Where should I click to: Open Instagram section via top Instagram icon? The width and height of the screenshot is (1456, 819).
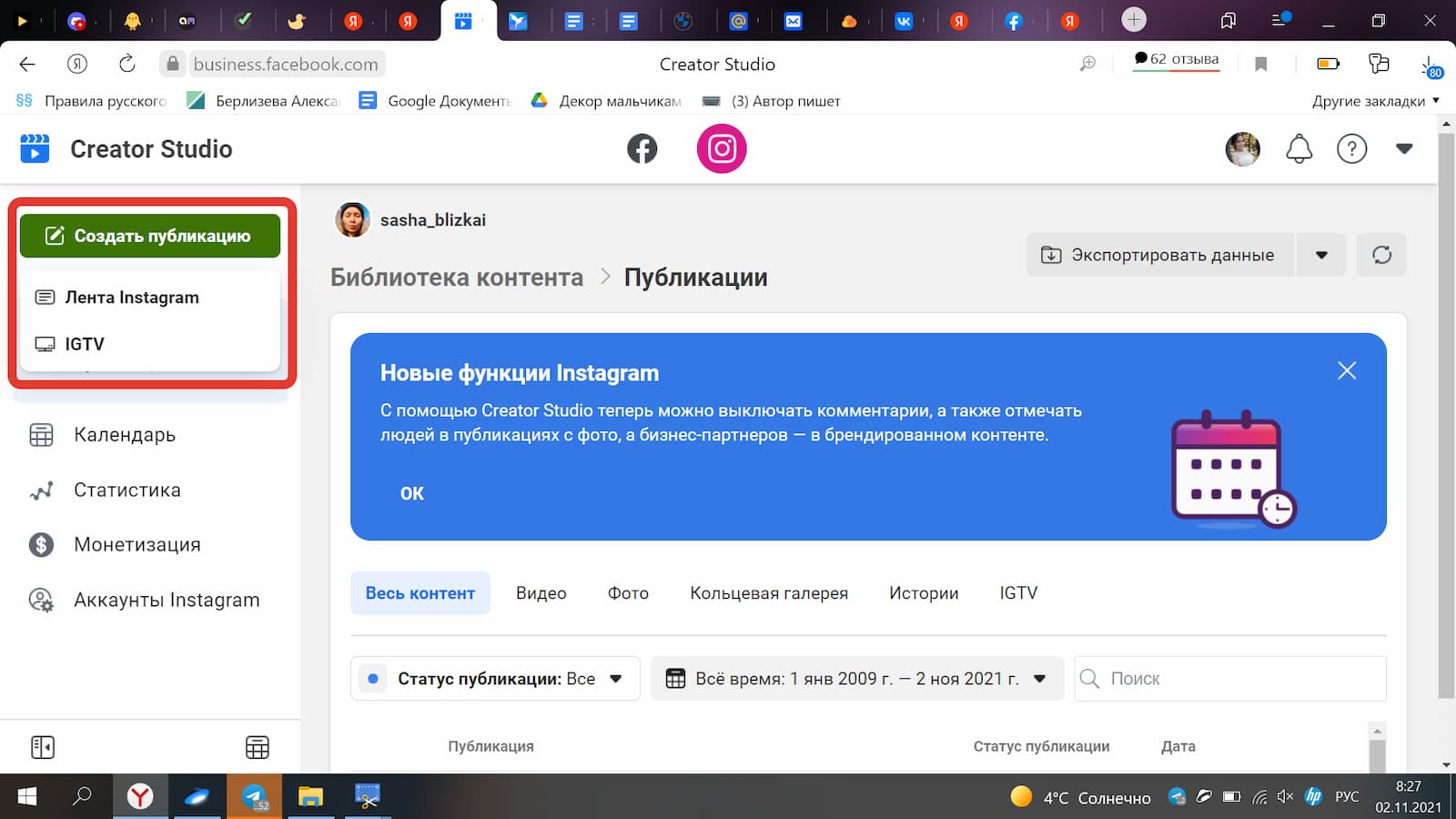(722, 148)
